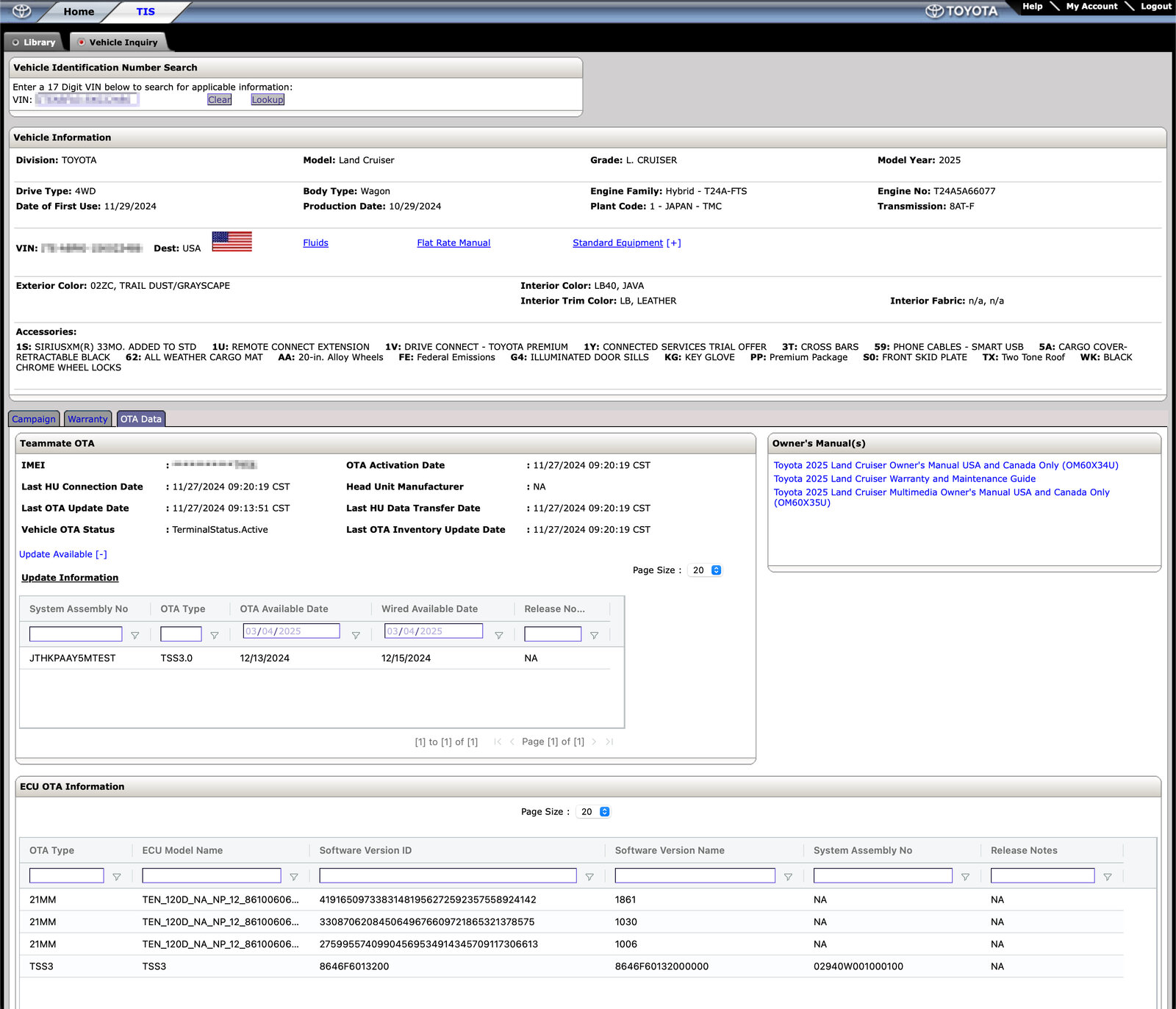Click the Release No filter field
This screenshot has height=1009, width=1176.
(553, 633)
